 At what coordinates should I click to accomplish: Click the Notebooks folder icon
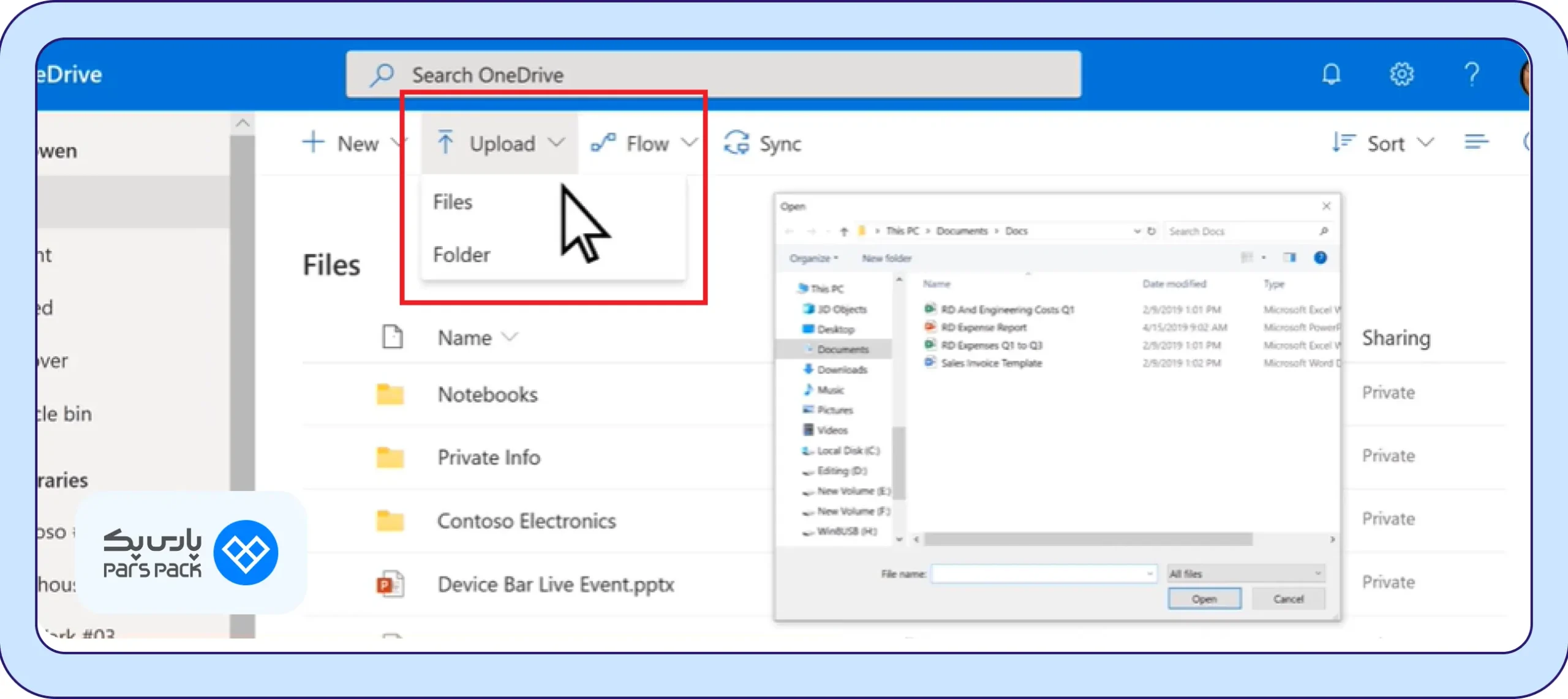(390, 395)
